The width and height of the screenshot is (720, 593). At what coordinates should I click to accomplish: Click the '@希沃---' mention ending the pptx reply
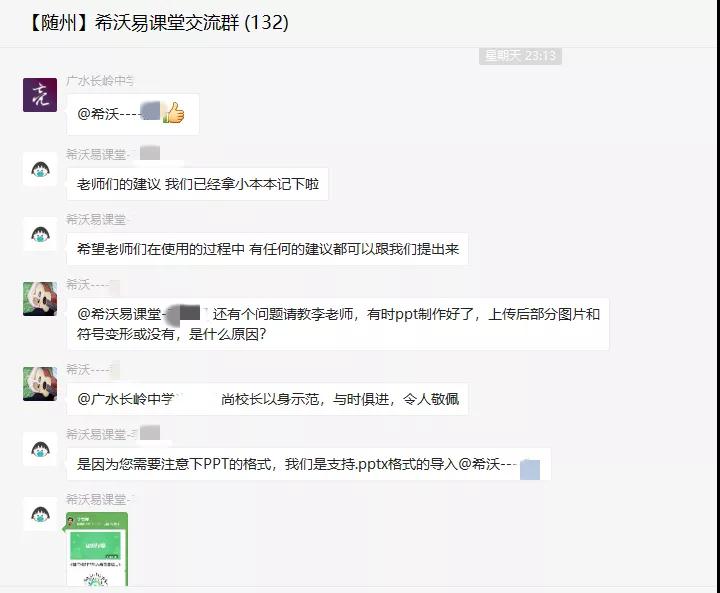pos(499,464)
